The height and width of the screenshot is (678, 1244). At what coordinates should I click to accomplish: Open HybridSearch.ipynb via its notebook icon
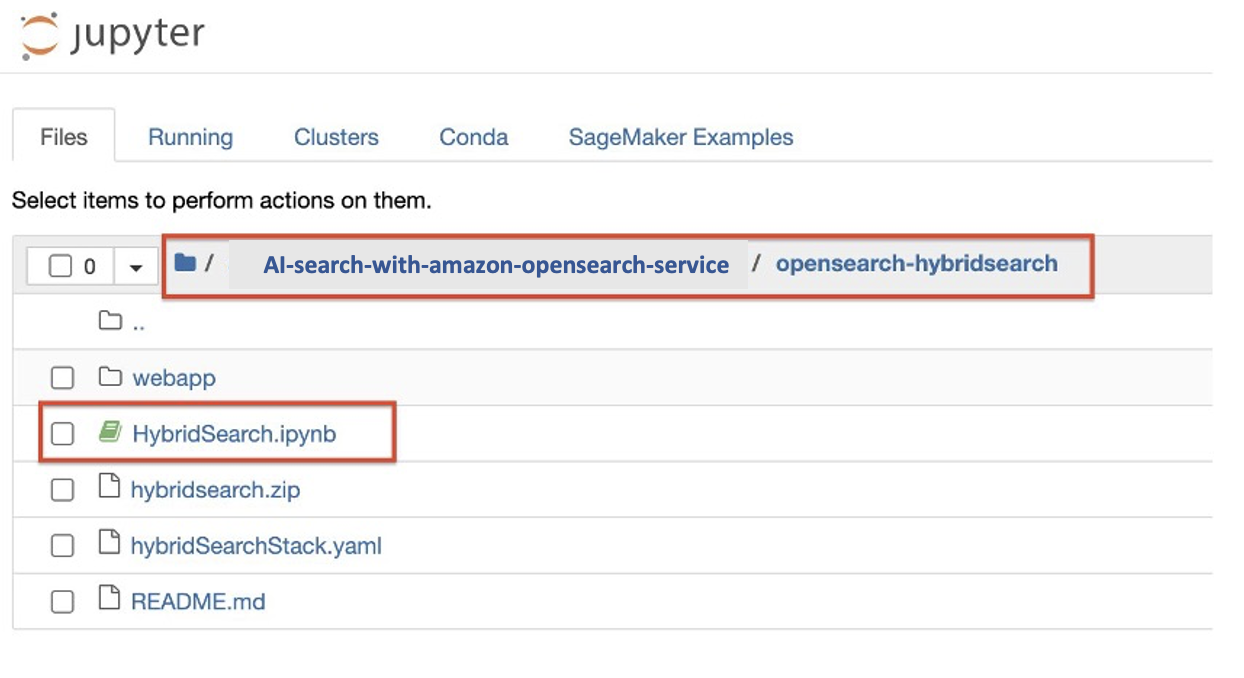[110, 433]
